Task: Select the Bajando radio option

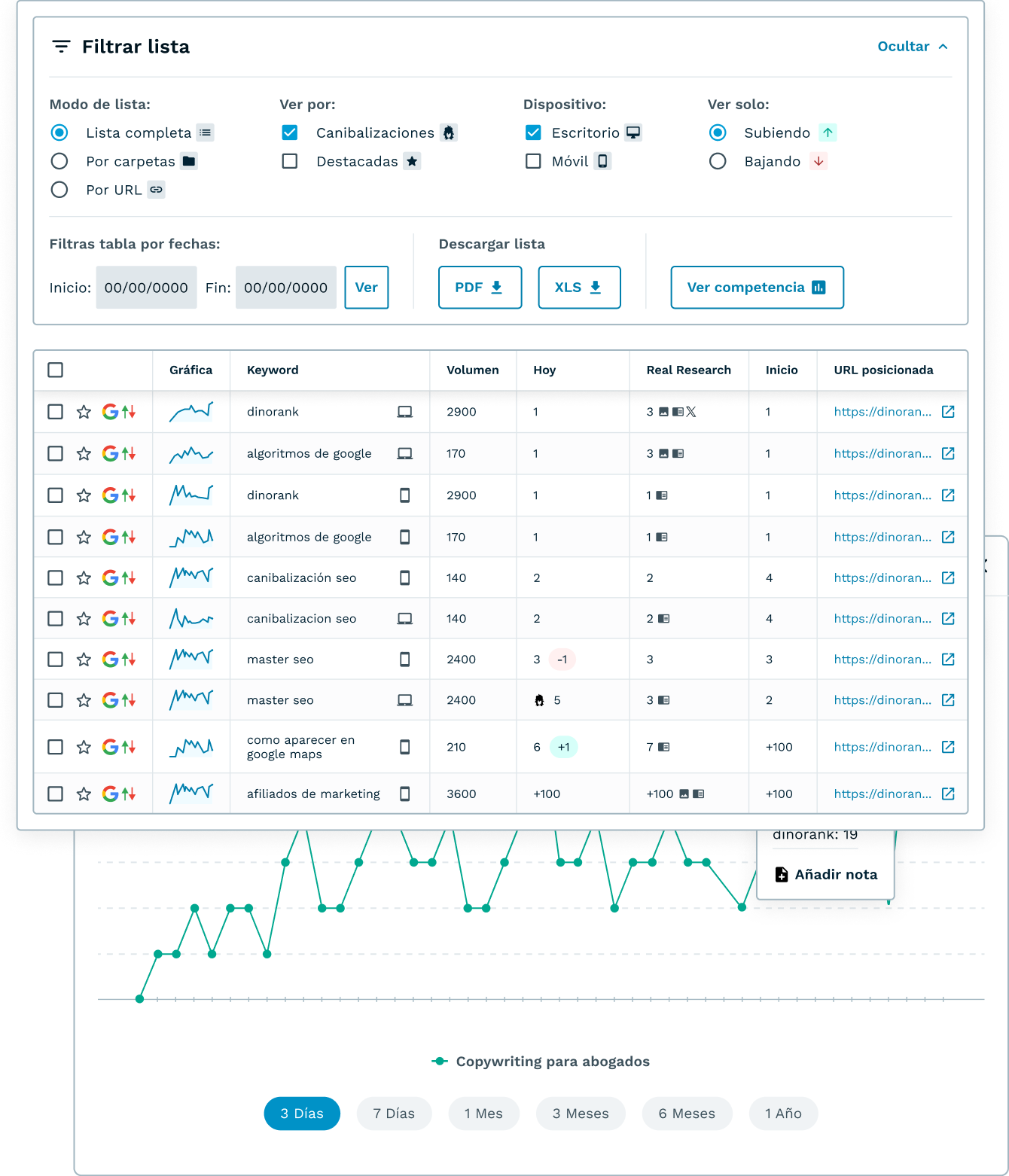Action: pyautogui.click(x=718, y=161)
